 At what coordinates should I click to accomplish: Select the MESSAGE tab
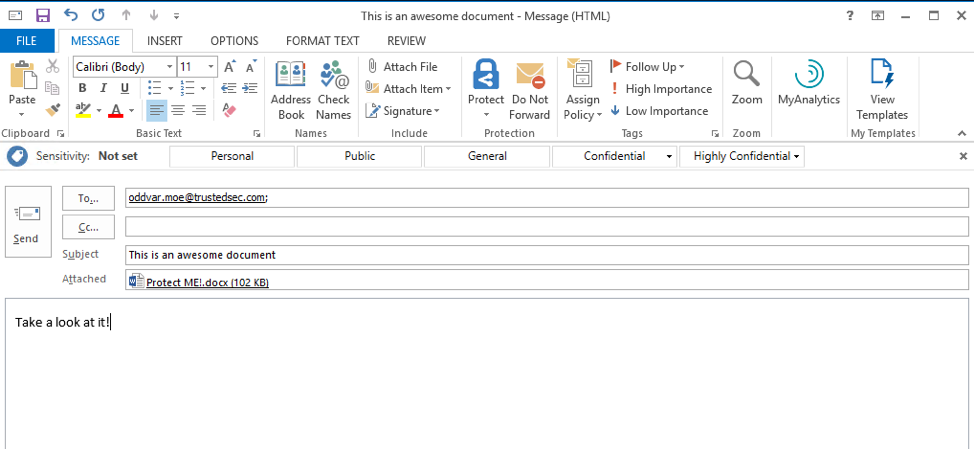(x=95, y=41)
